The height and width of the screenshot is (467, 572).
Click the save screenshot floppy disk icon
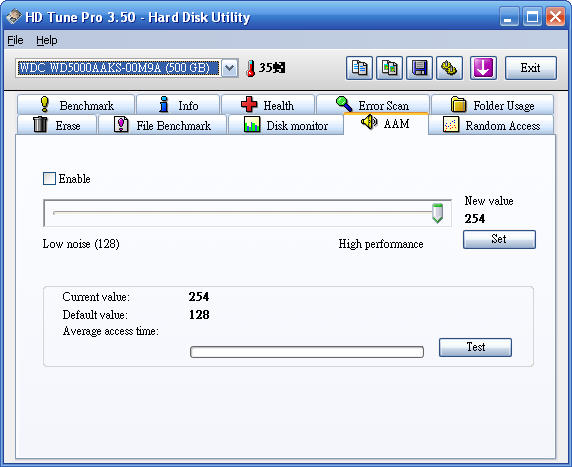[419, 68]
